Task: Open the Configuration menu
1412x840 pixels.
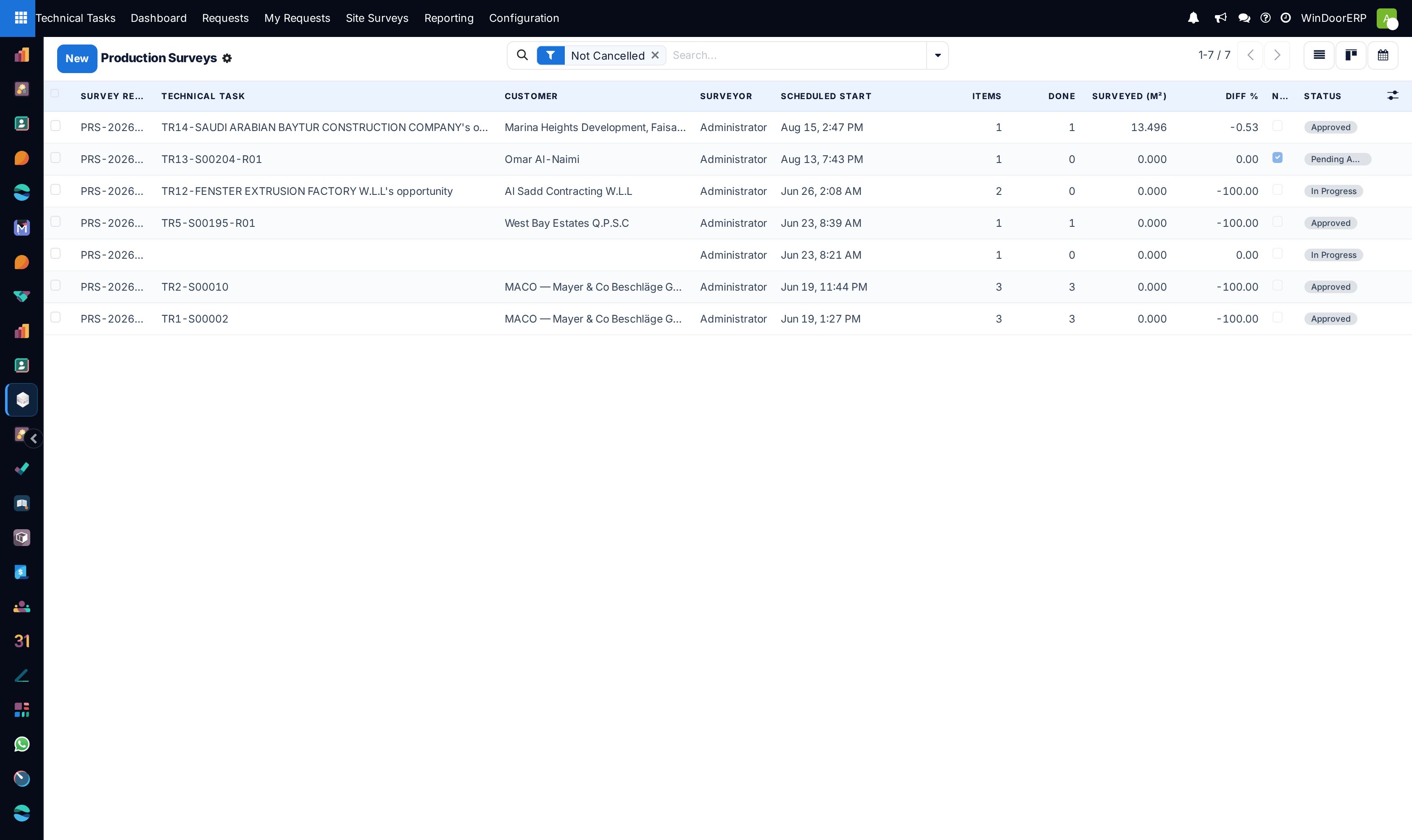Action: 524,18
